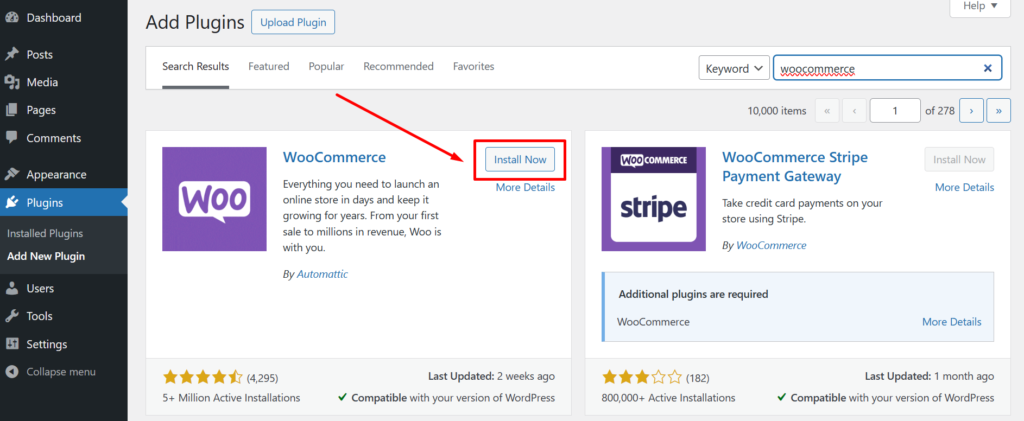Click the WooCommerce author link on Stripe card
Image resolution: width=1024 pixels, height=421 pixels.
coord(771,245)
